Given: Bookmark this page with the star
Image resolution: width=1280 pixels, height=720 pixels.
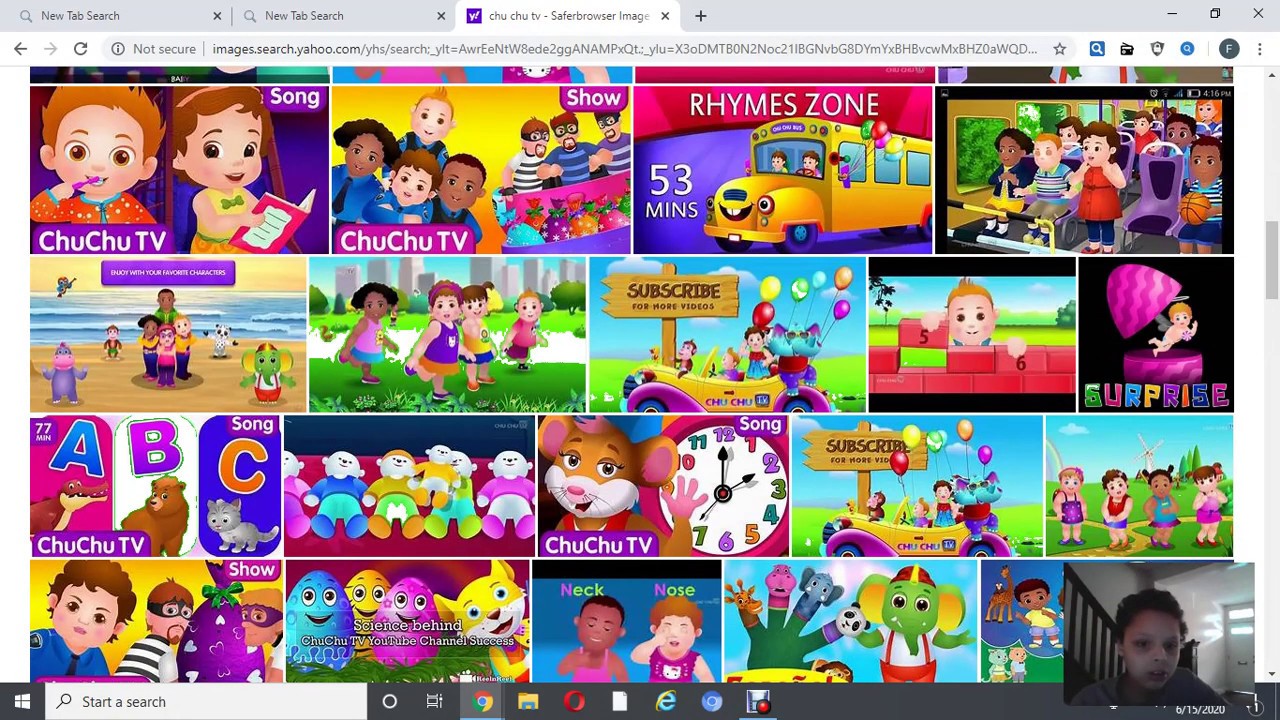Looking at the screenshot, I should tap(1059, 48).
